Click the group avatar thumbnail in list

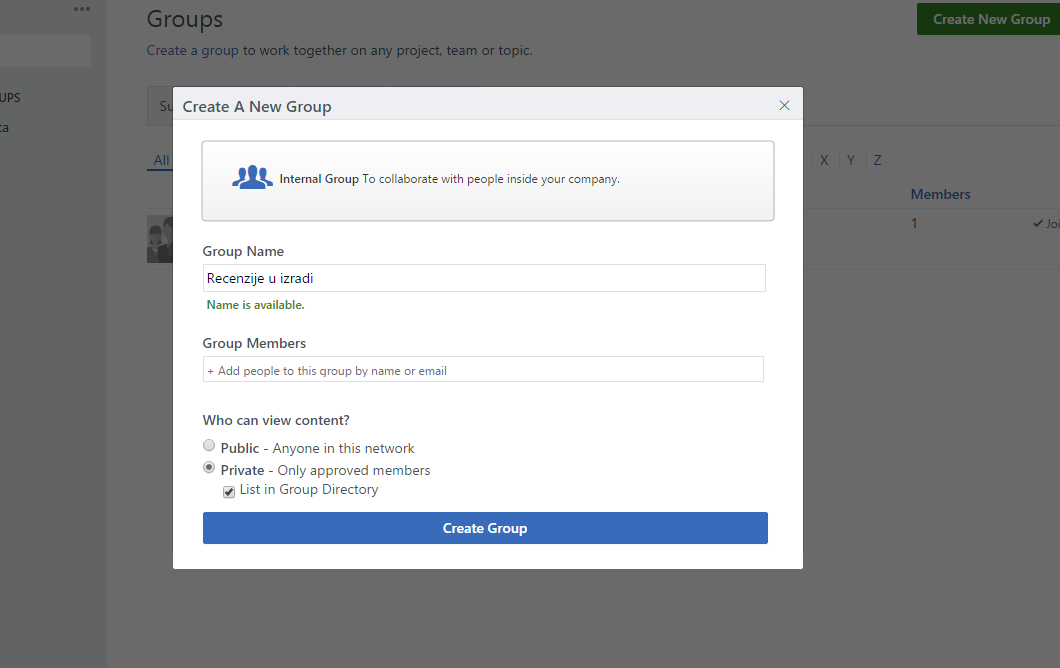(159, 239)
